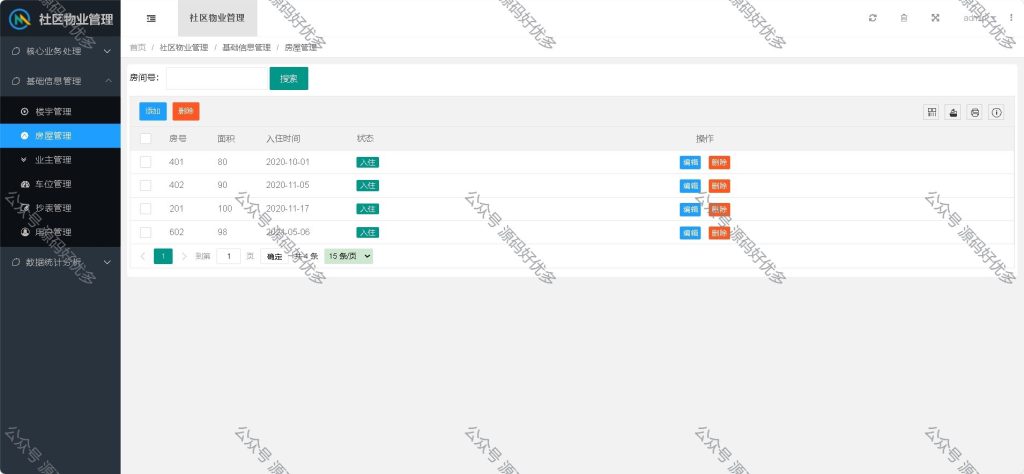Check the row checkbox for room 402
The height and width of the screenshot is (474, 1024).
pos(146,185)
